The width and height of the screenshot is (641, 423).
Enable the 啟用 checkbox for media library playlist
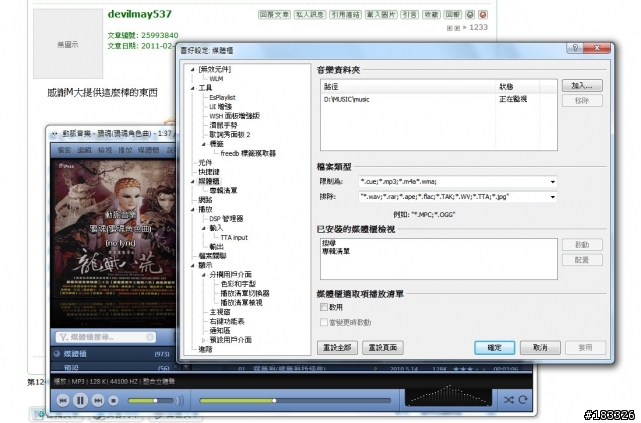point(324,307)
